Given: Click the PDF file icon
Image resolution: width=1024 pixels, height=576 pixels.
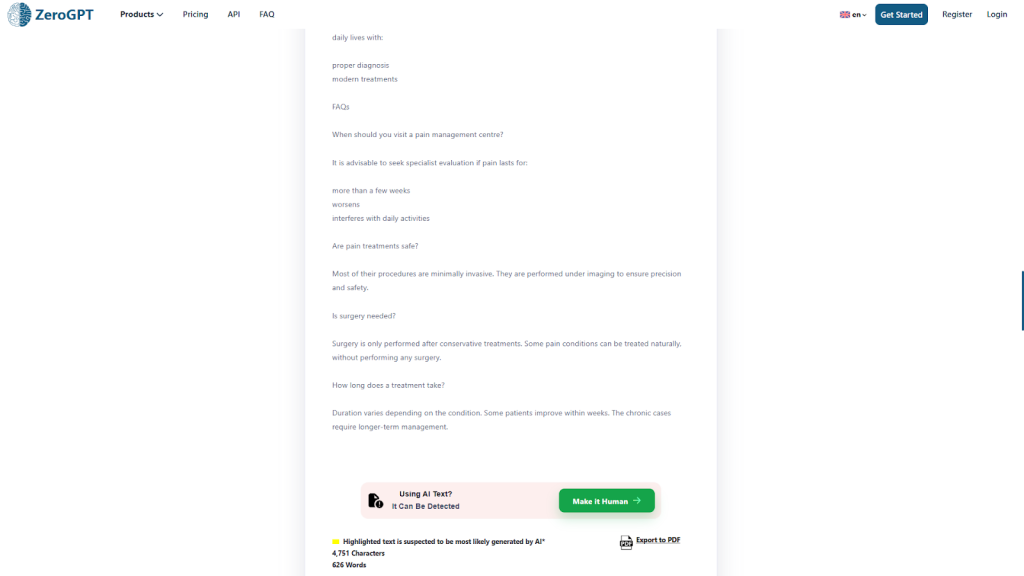Looking at the screenshot, I should click(x=626, y=542).
